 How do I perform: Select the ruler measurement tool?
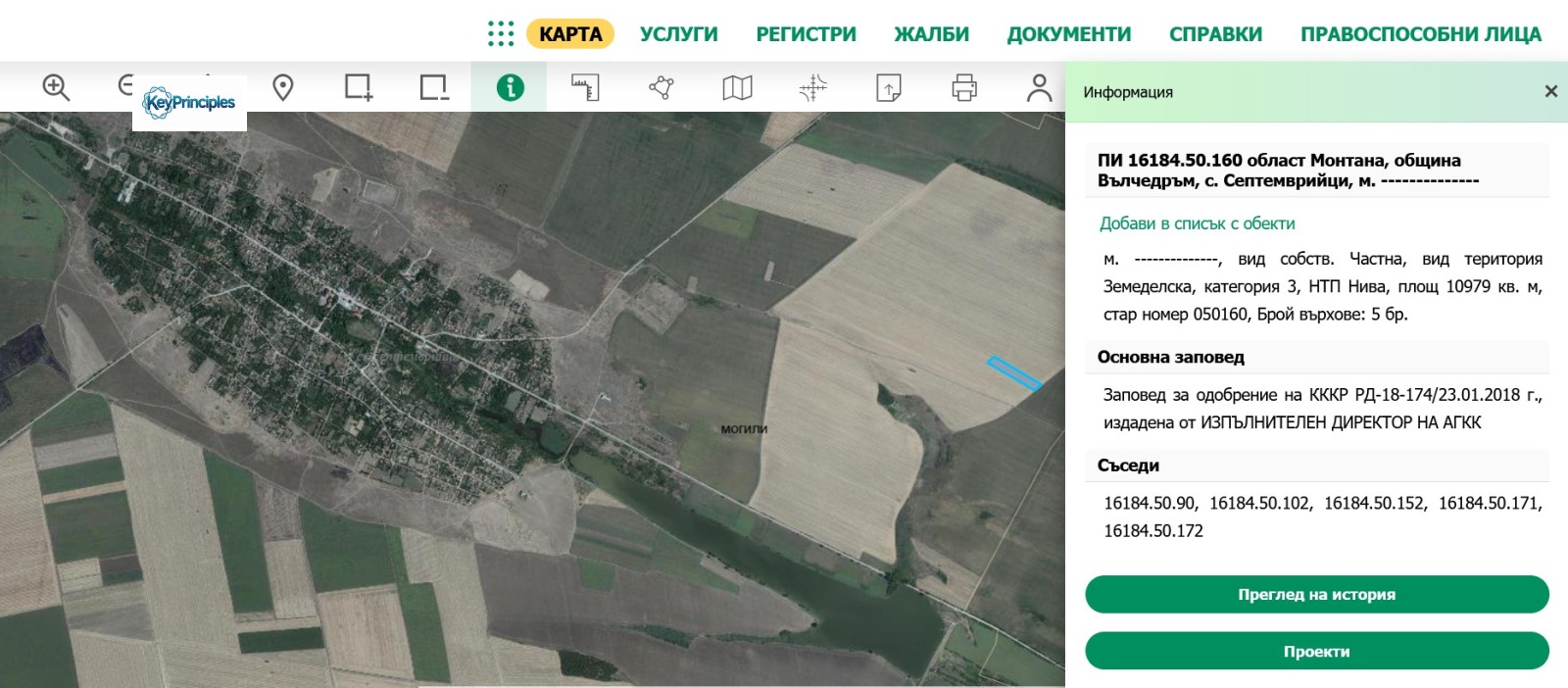[585, 87]
